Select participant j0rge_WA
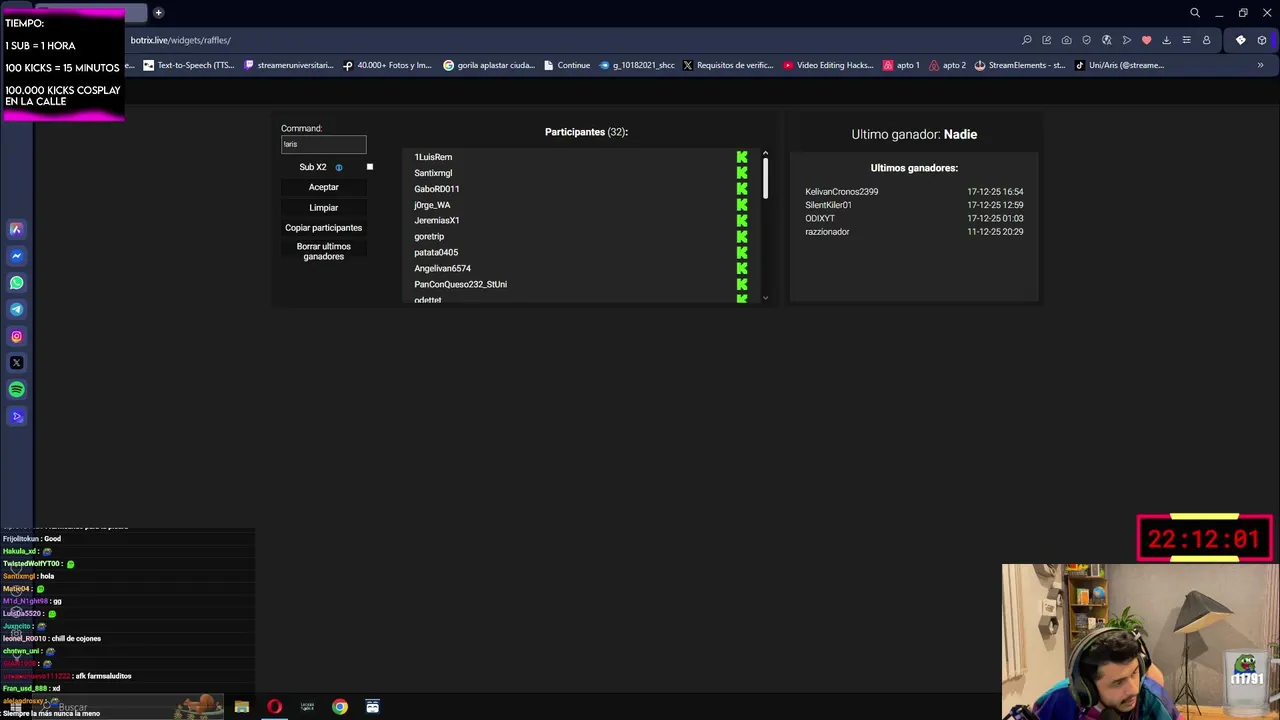This screenshot has height=720, width=1280. point(432,205)
